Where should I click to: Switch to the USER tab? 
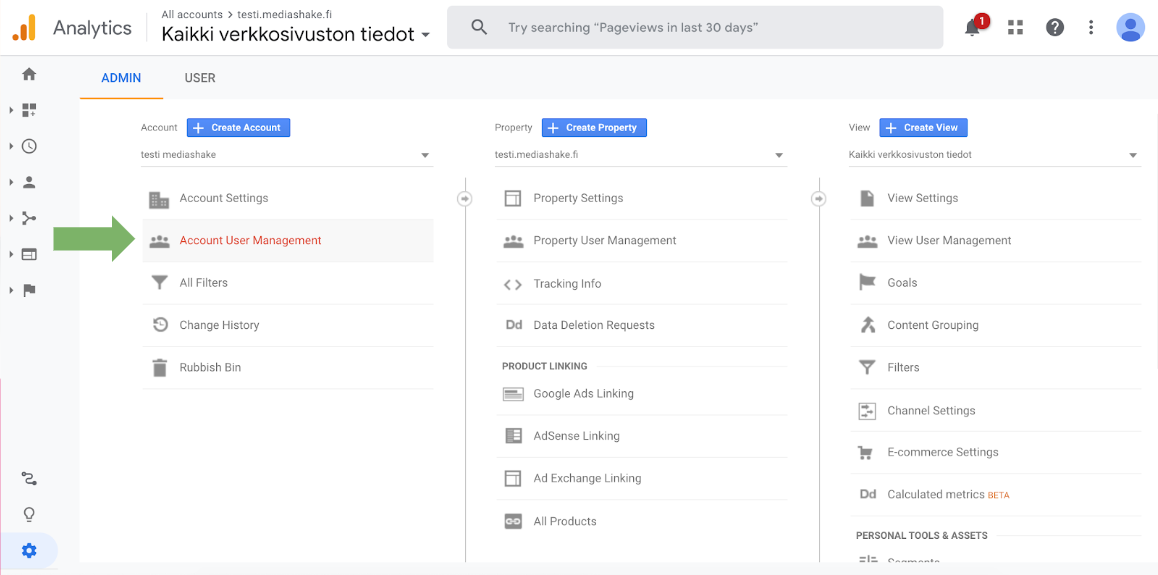coord(200,78)
